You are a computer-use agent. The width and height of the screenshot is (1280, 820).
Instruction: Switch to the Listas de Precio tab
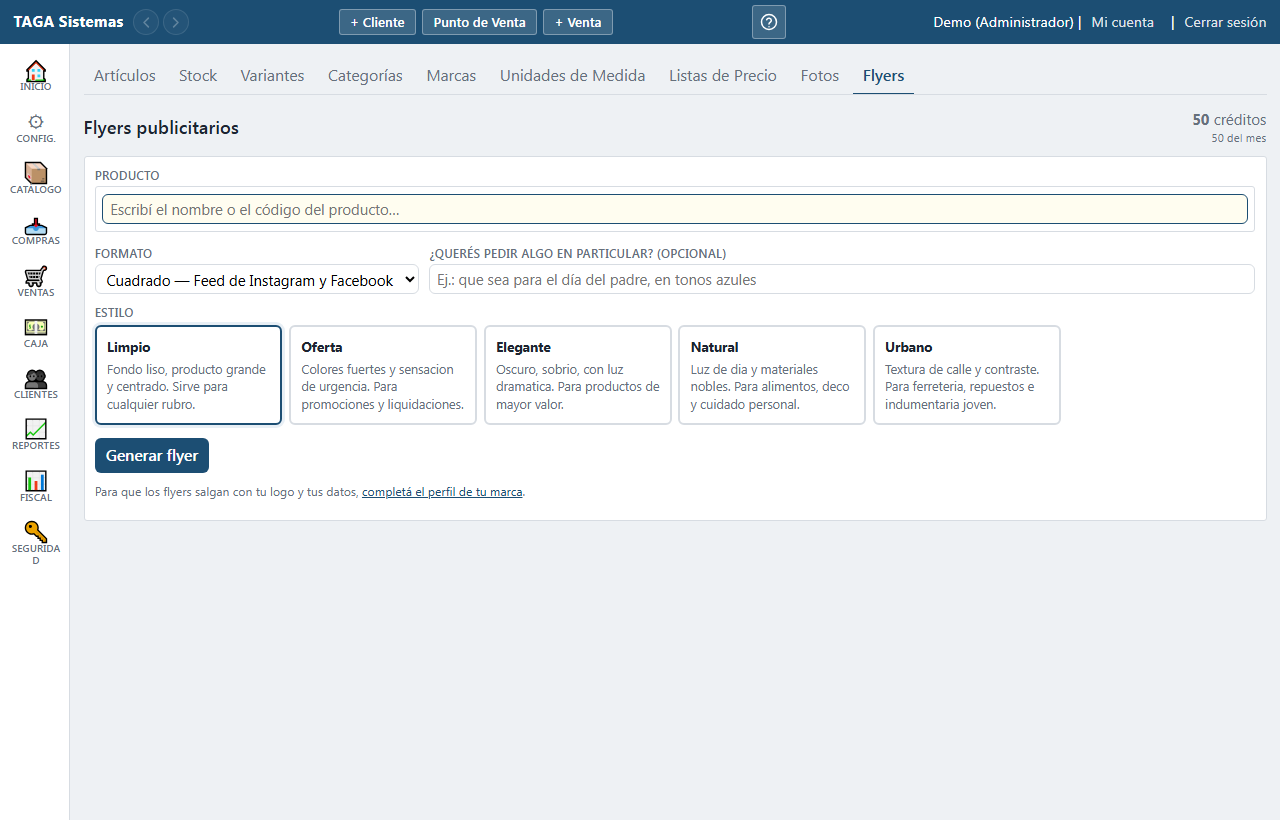pos(723,76)
